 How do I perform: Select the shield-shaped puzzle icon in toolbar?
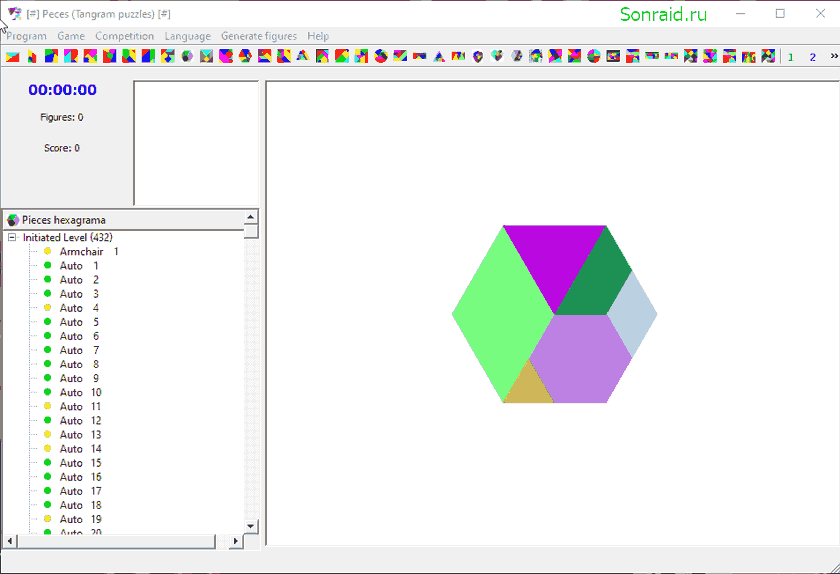tap(478, 56)
